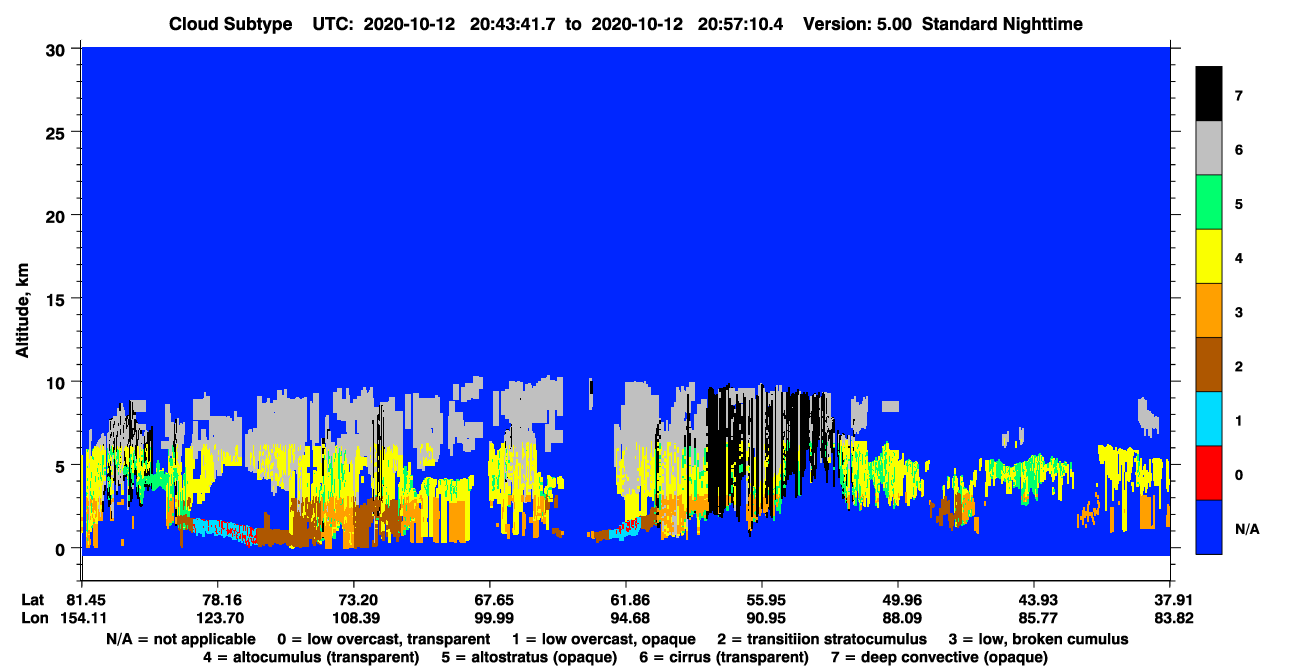Viewport: 1300px width, 667px height.
Task: Click latitude value 61.86
Action: point(626,599)
